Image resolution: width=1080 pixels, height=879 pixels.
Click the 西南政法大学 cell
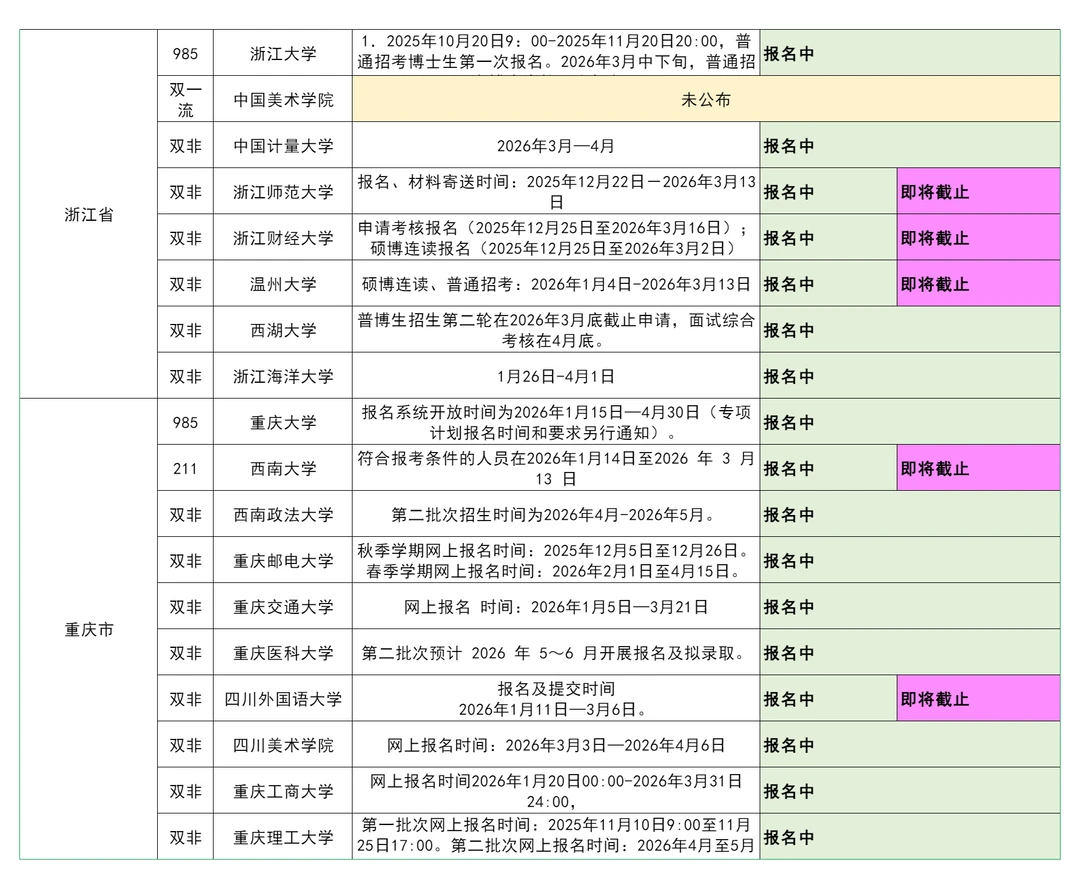point(282,515)
